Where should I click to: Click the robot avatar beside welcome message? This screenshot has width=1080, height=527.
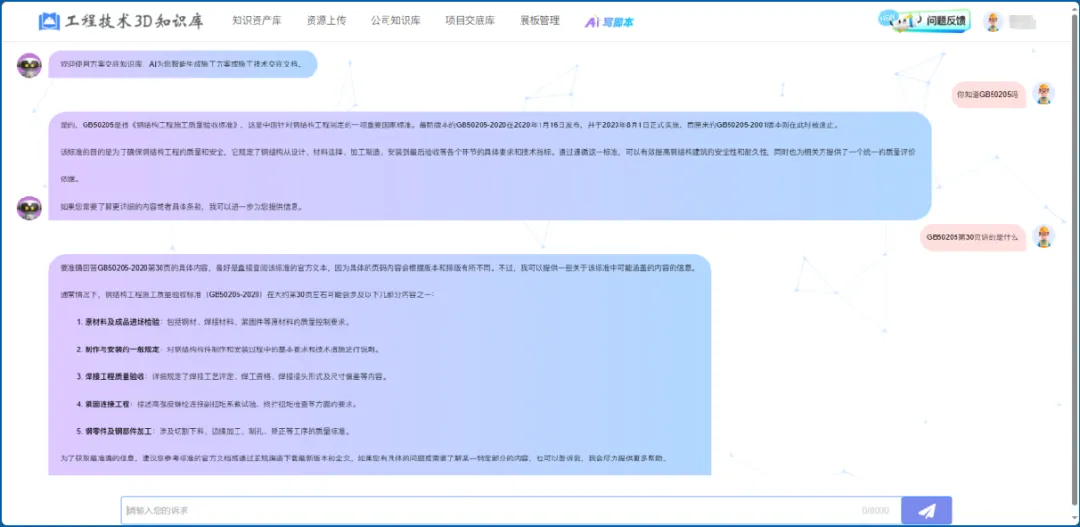click(30, 65)
